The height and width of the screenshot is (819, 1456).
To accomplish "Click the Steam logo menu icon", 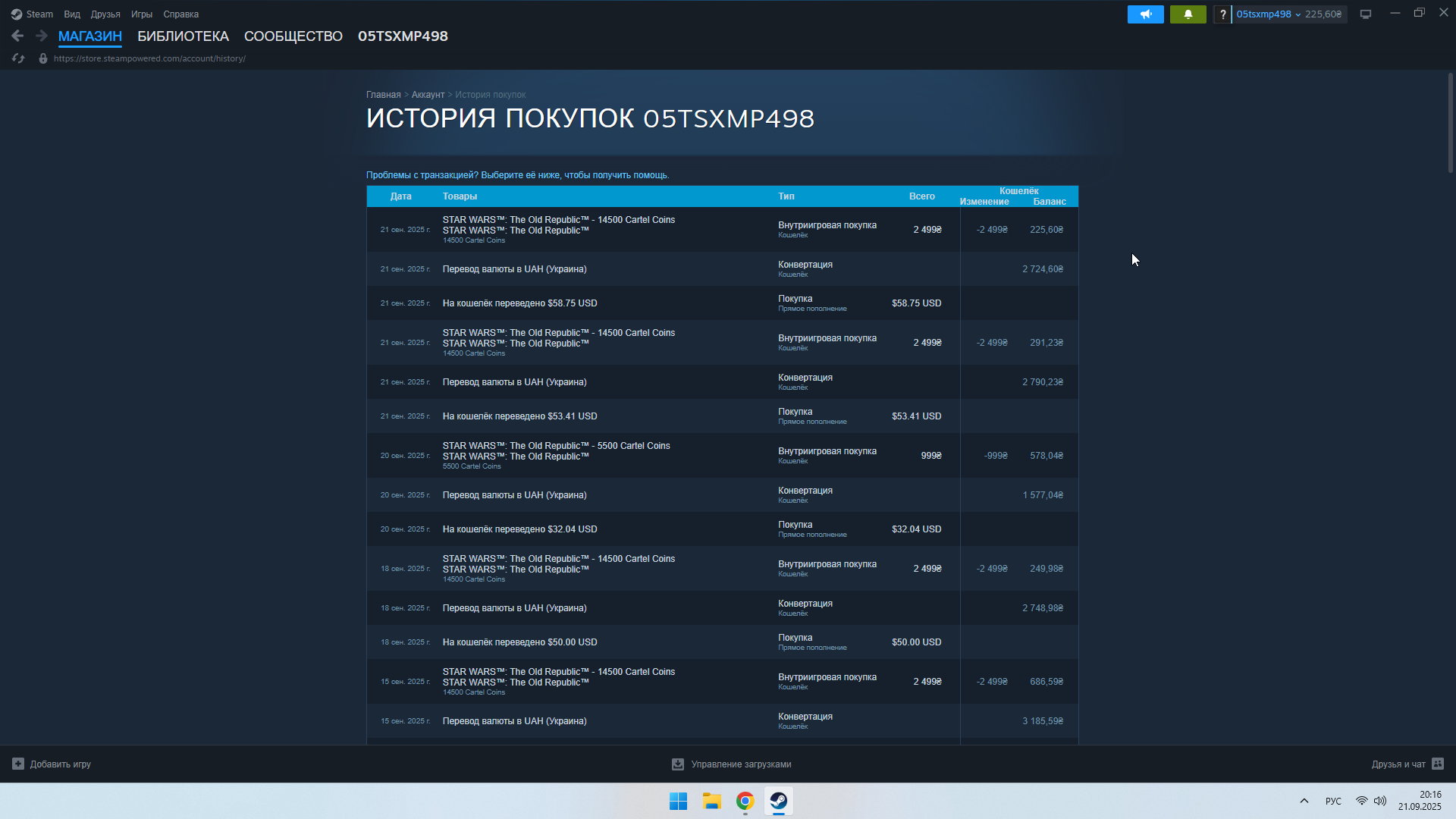I will [17, 14].
